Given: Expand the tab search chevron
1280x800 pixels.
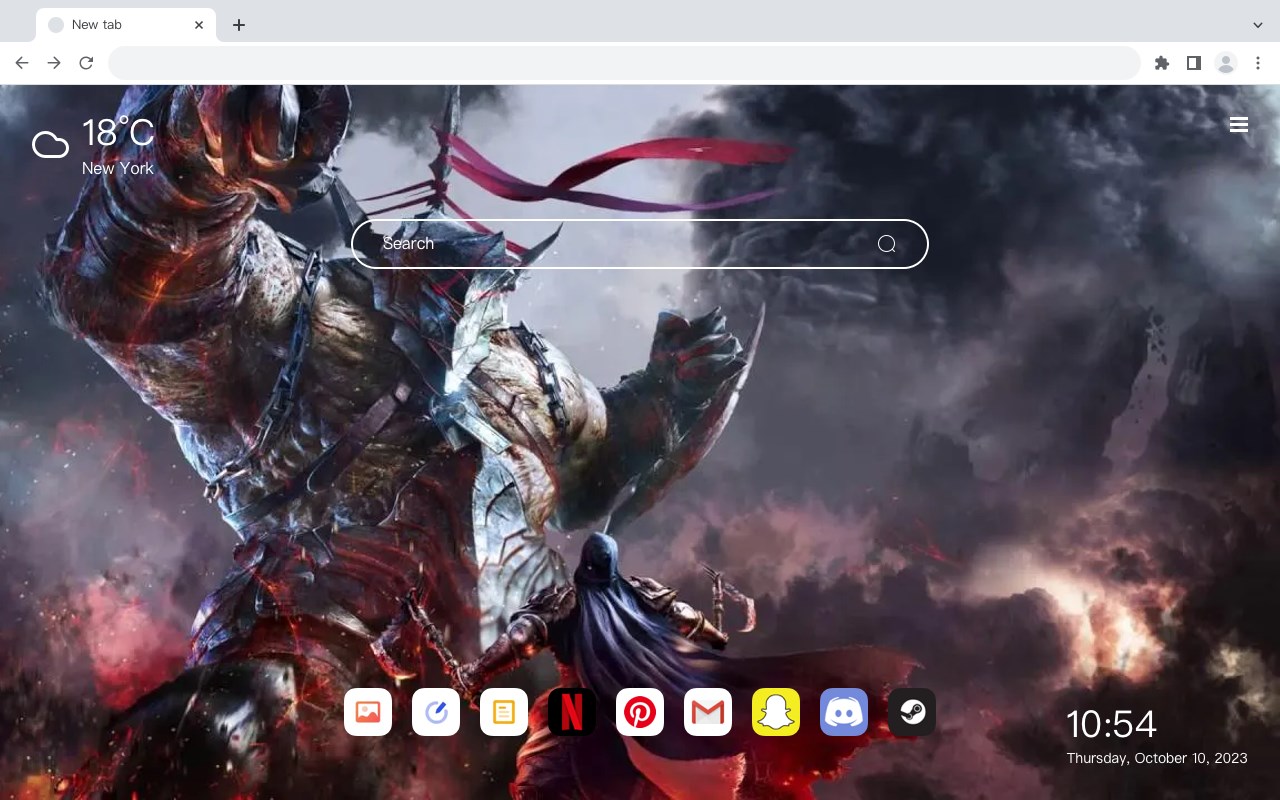Looking at the screenshot, I should click(x=1258, y=25).
